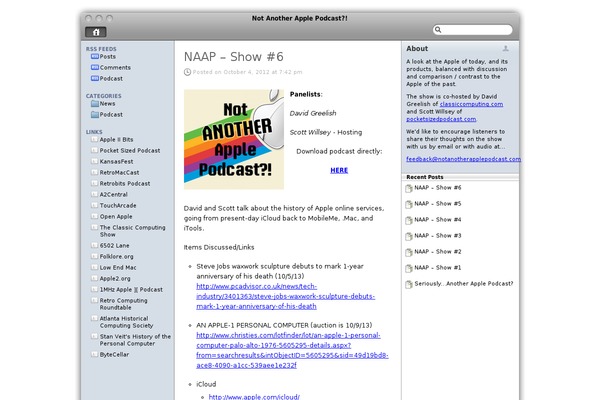The image size is (600, 400).
Task: Click the CATEGORIES sidebar heading
Action: 104,96
